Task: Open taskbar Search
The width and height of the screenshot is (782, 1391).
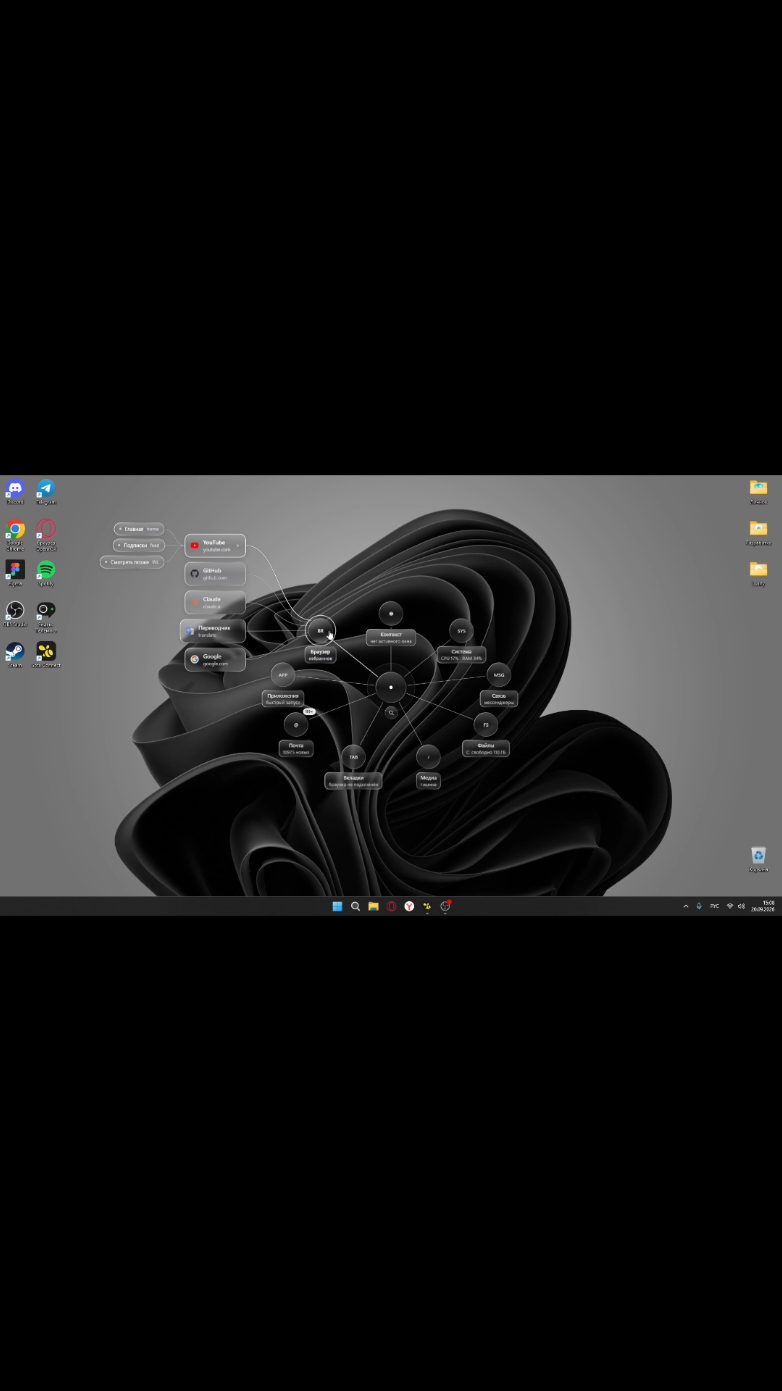Action: pyautogui.click(x=355, y=906)
